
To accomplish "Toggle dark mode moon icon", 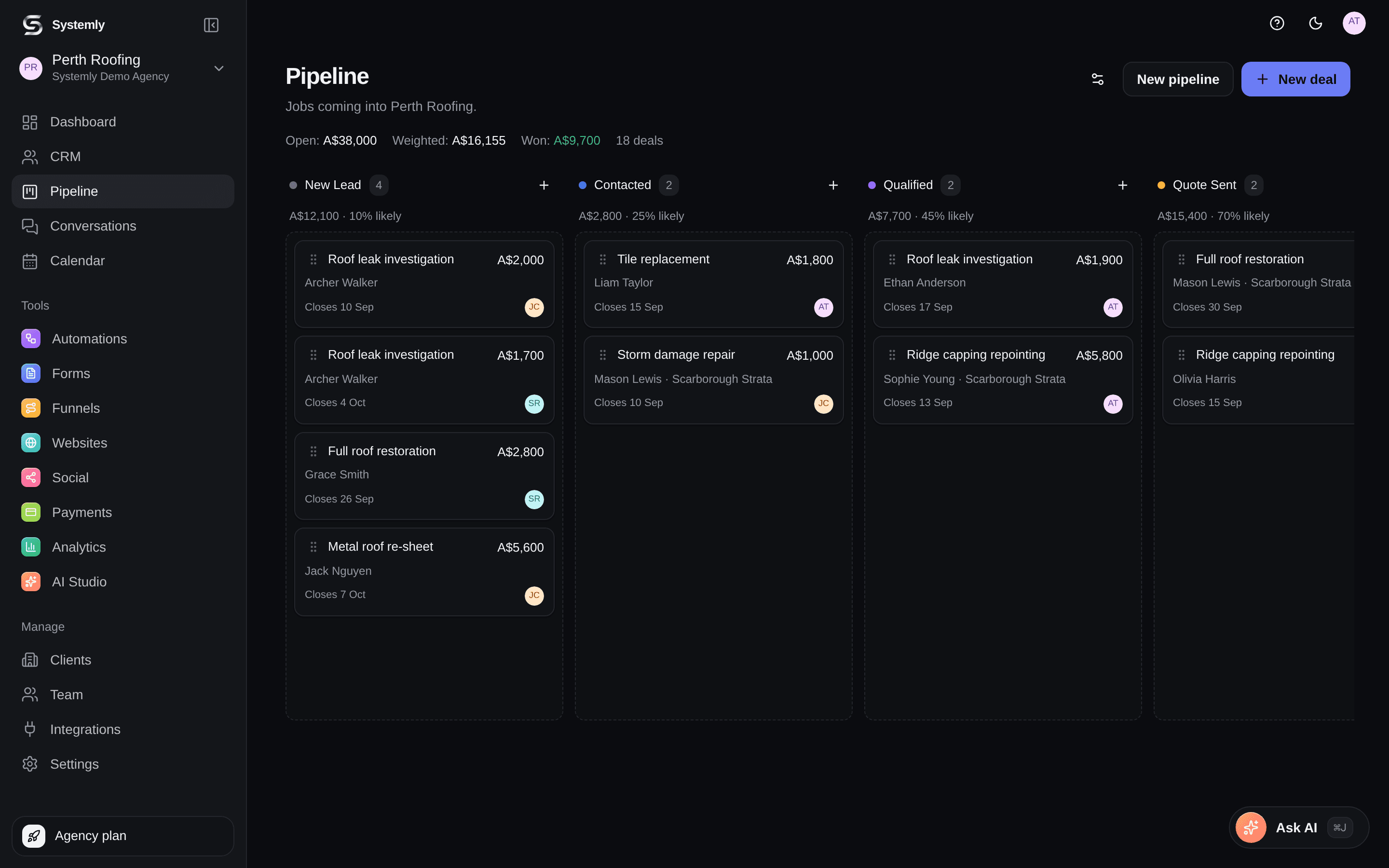I will click(x=1316, y=23).
